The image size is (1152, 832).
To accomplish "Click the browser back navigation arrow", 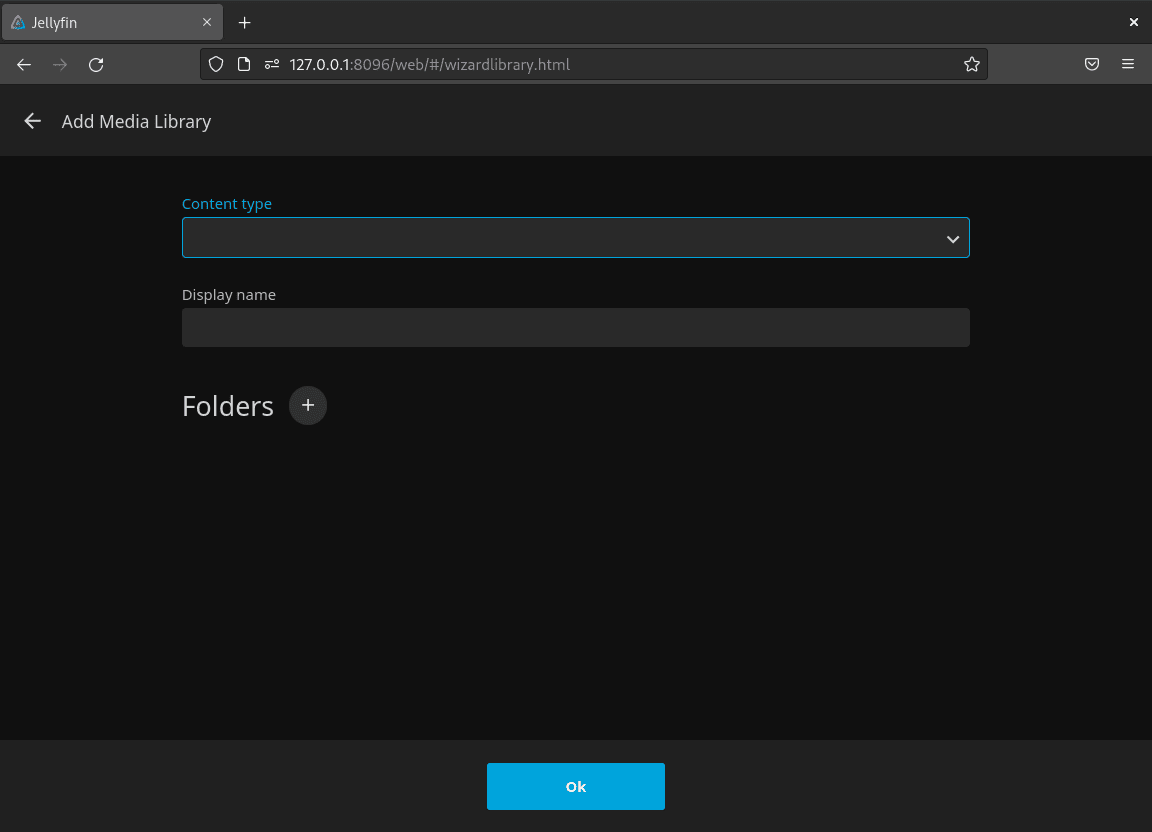I will pyautogui.click(x=23, y=64).
